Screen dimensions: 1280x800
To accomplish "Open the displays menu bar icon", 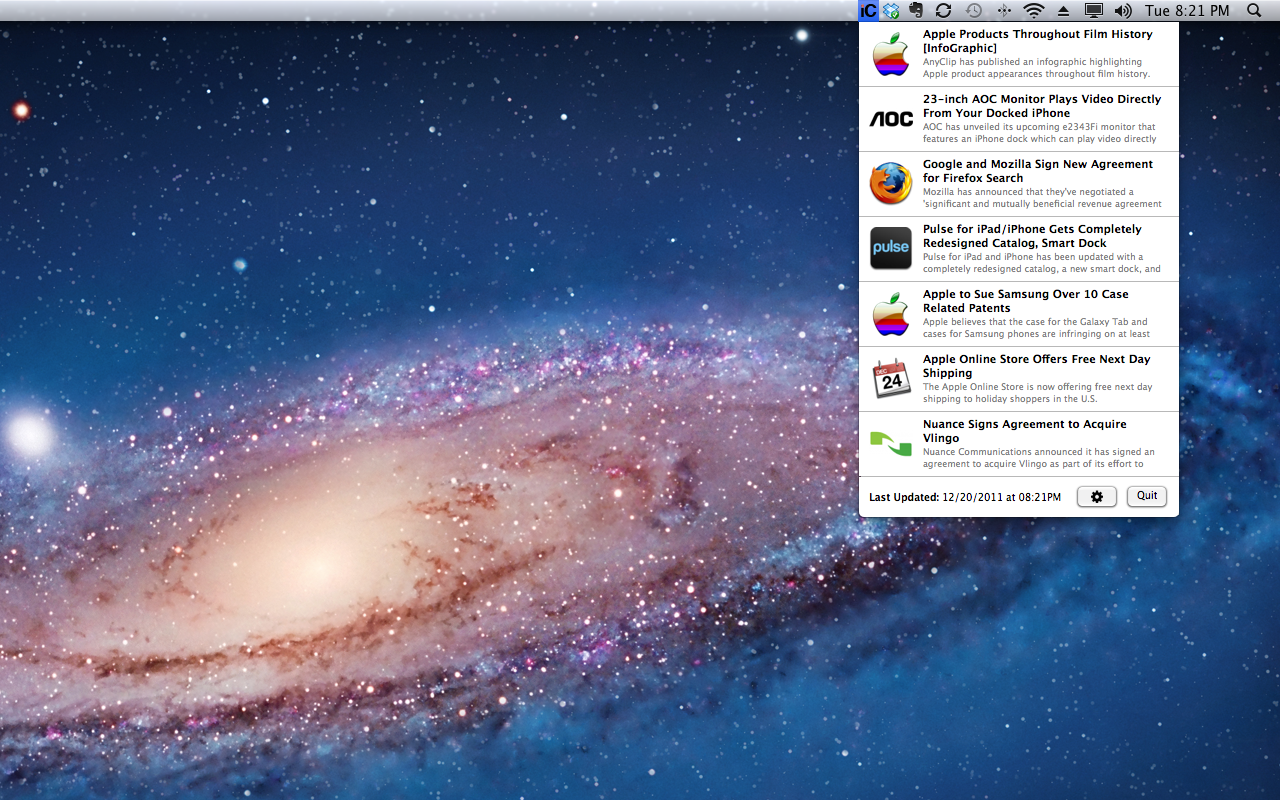I will (1093, 11).
